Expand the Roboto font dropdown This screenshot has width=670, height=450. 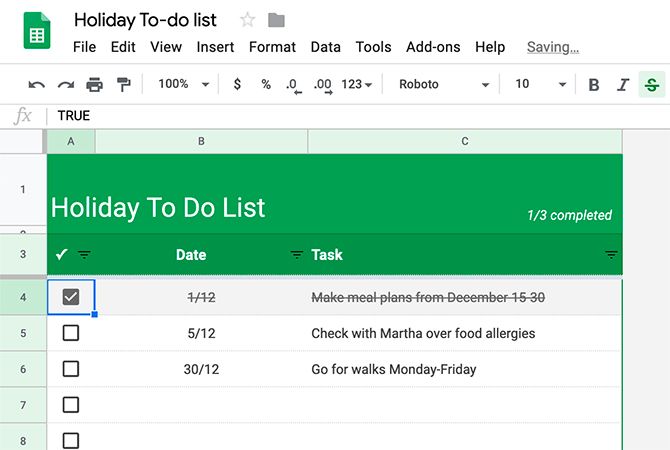point(444,85)
